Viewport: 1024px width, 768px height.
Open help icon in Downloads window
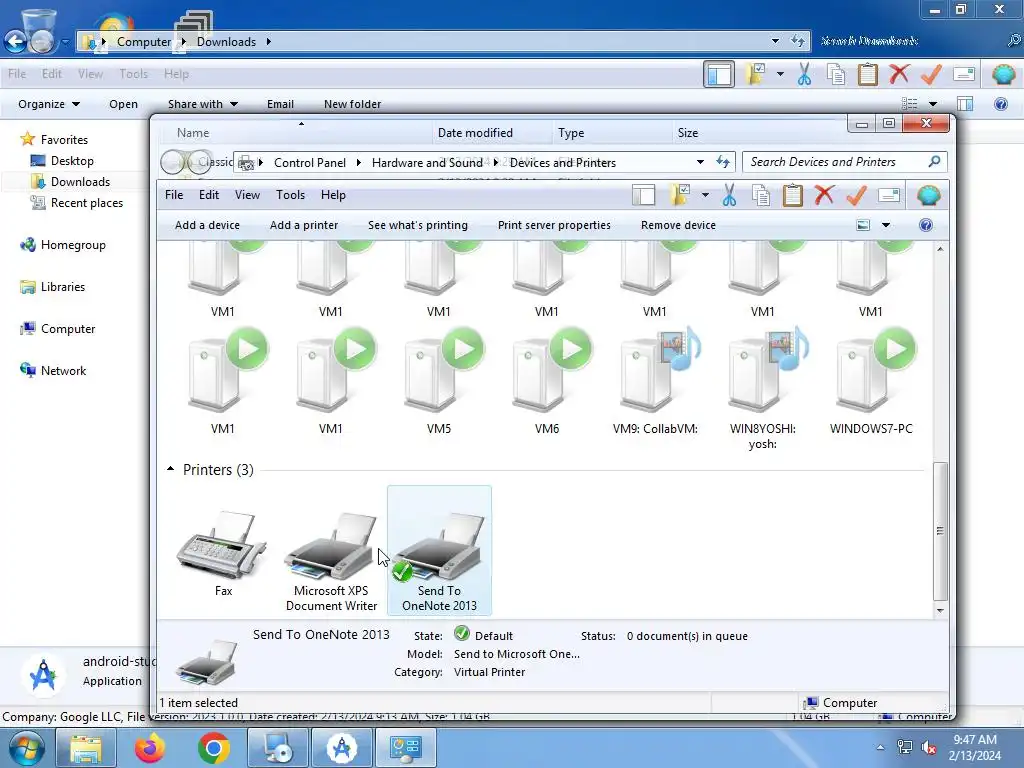pos(1000,104)
